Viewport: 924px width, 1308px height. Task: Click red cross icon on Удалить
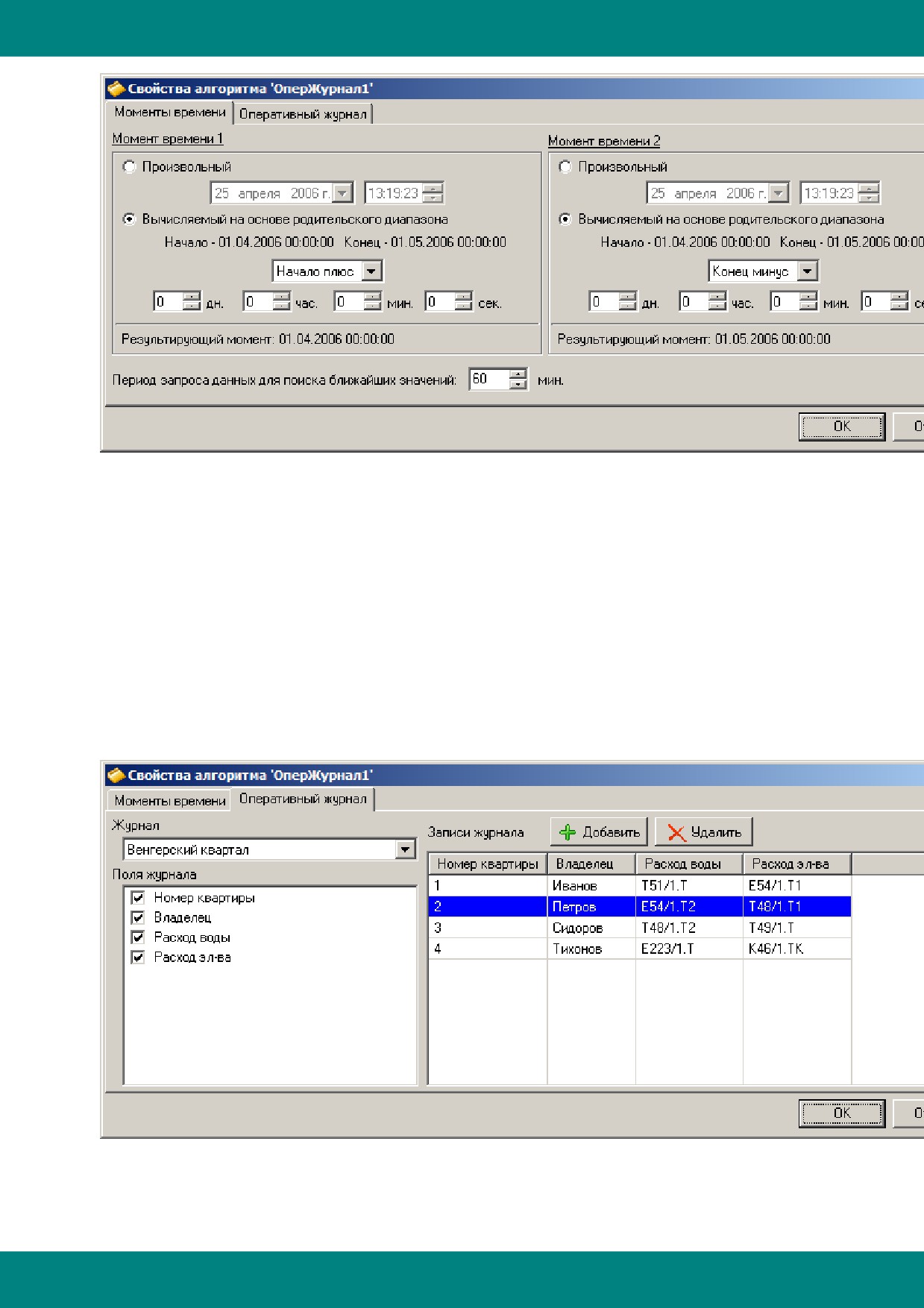coord(676,833)
